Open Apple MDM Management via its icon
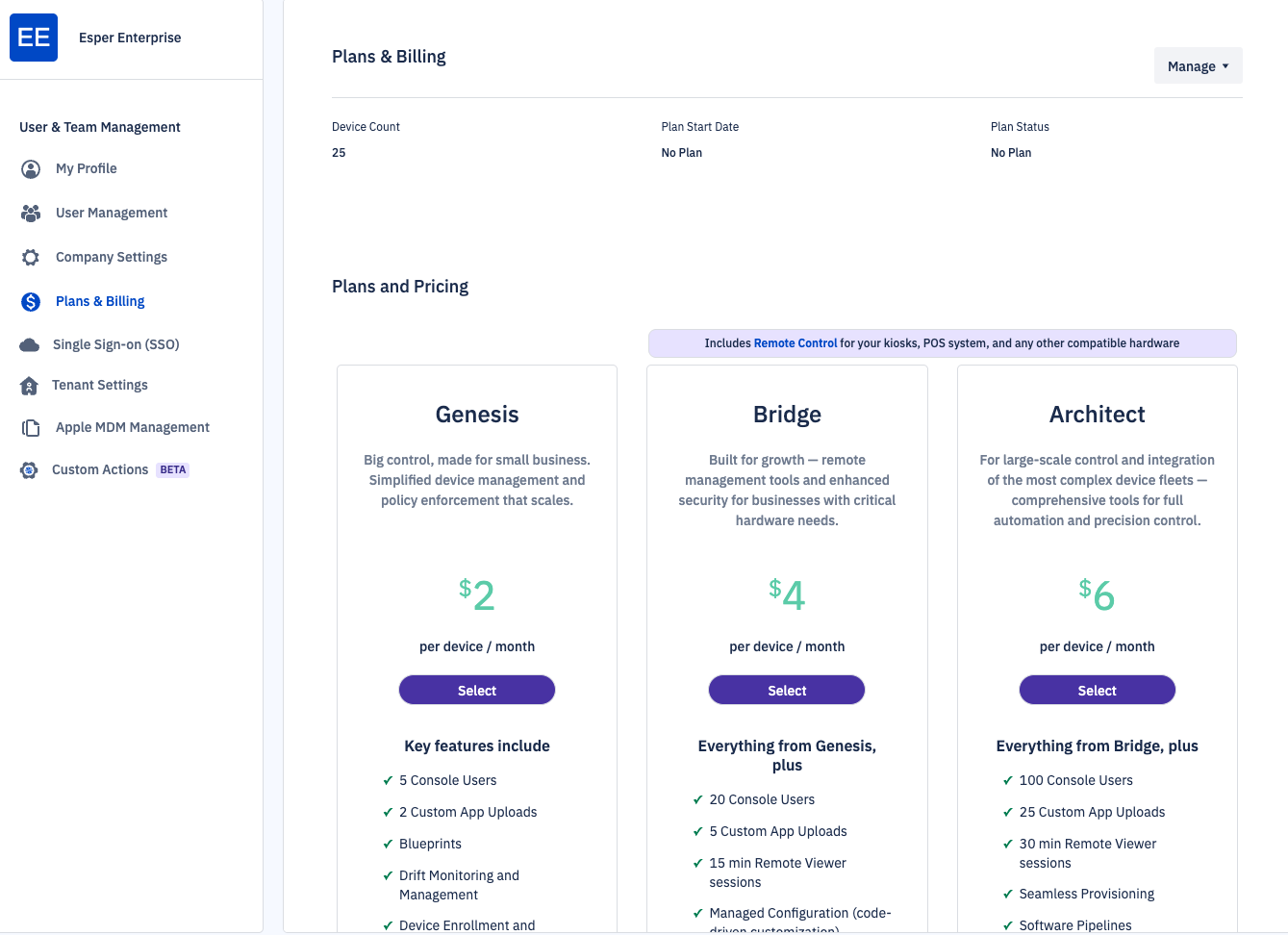The height and width of the screenshot is (935, 1288). 31,427
